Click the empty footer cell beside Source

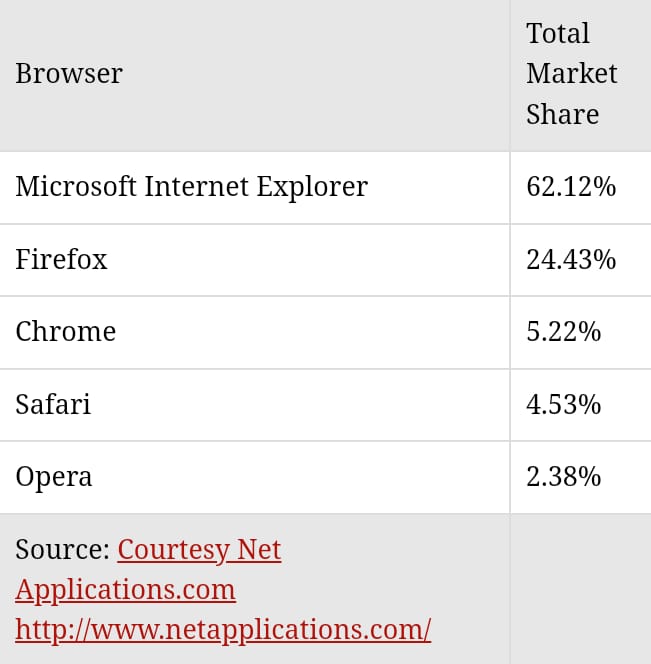pos(580,589)
